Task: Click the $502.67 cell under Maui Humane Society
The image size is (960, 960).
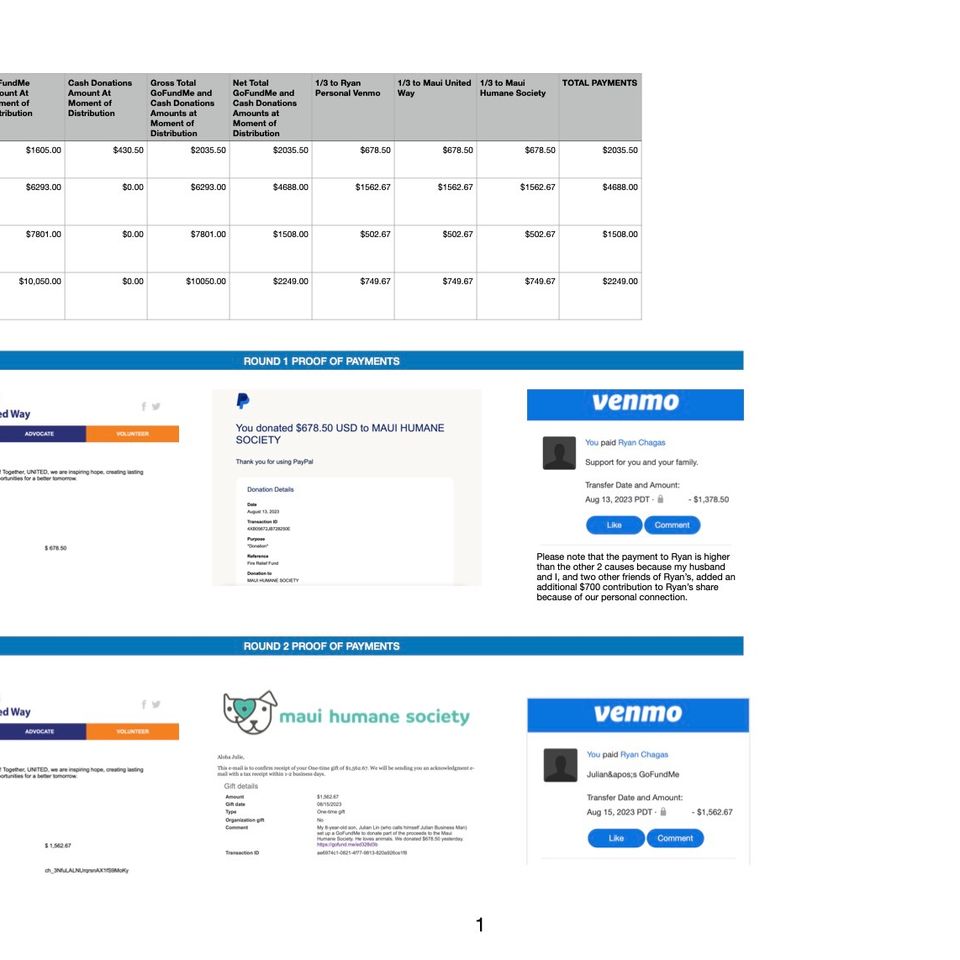Action: pos(517,249)
